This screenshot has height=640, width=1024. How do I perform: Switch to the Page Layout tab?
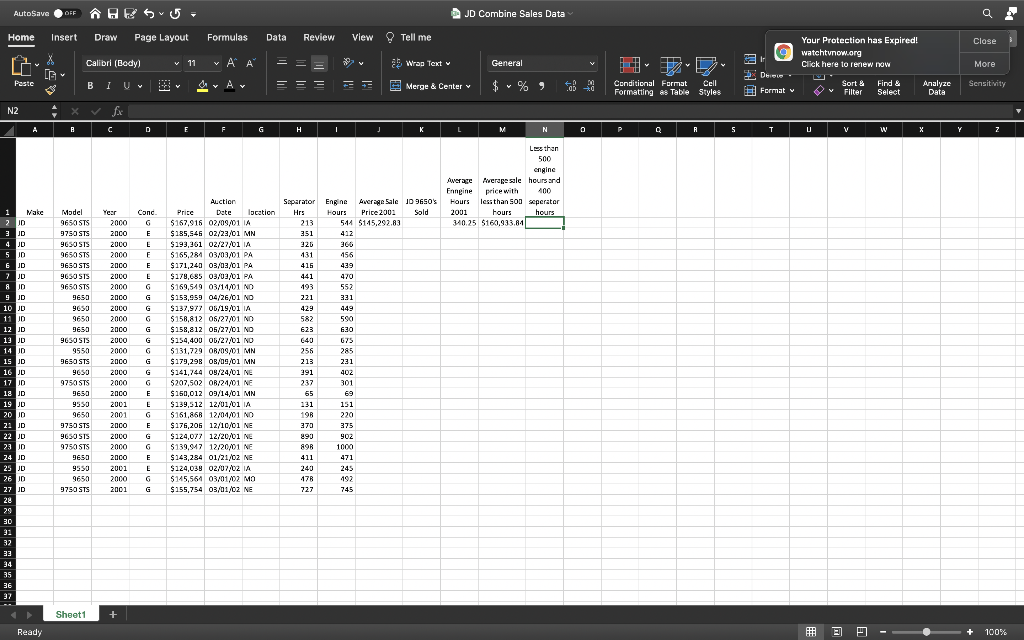point(161,37)
